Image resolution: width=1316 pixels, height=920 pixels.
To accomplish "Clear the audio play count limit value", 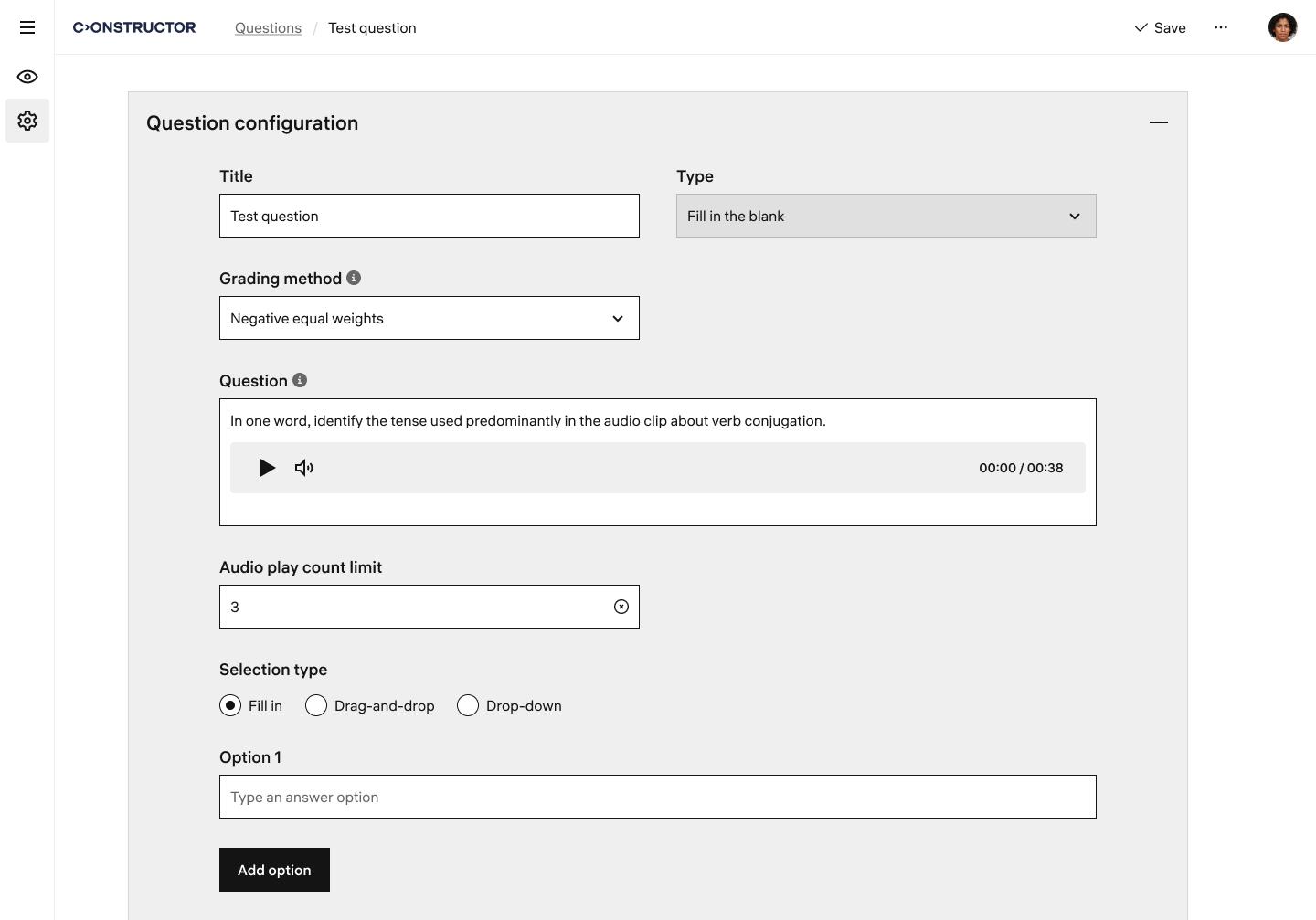I will coord(621,607).
